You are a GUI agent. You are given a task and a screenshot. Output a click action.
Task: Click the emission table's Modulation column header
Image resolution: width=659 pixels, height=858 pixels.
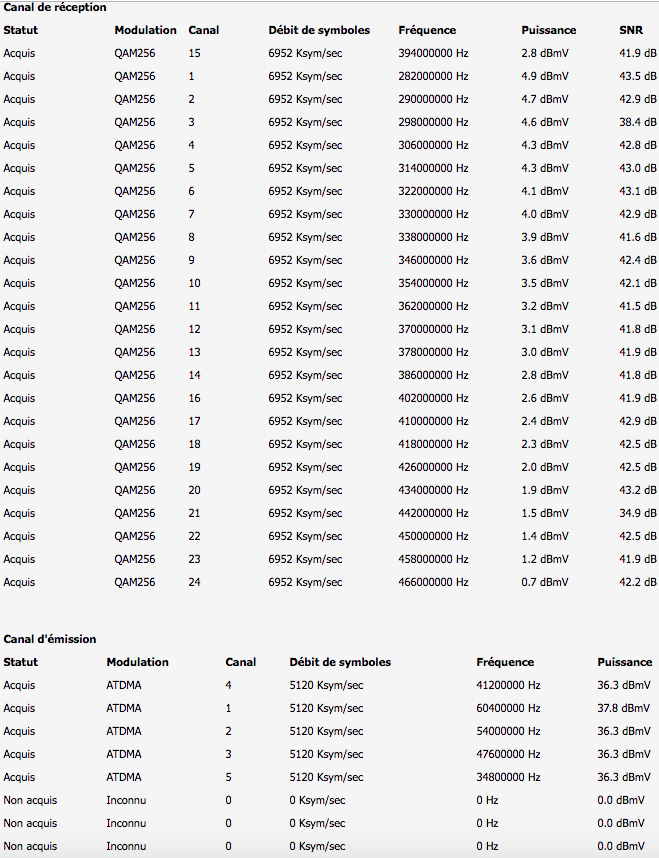(137, 662)
